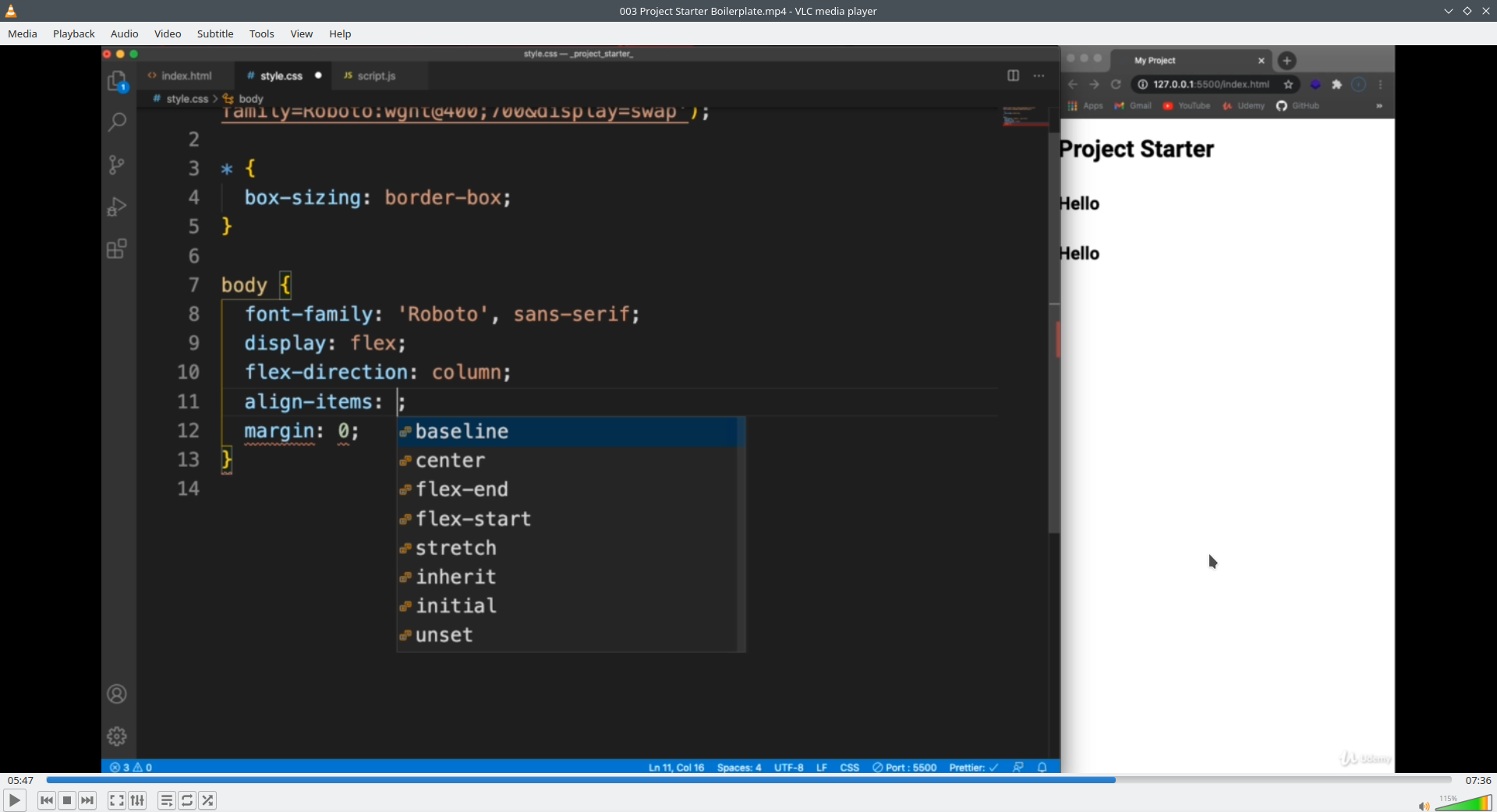The width and height of the screenshot is (1497, 812).
Task: Mute audio via the speaker icon
Action: click(x=1424, y=805)
